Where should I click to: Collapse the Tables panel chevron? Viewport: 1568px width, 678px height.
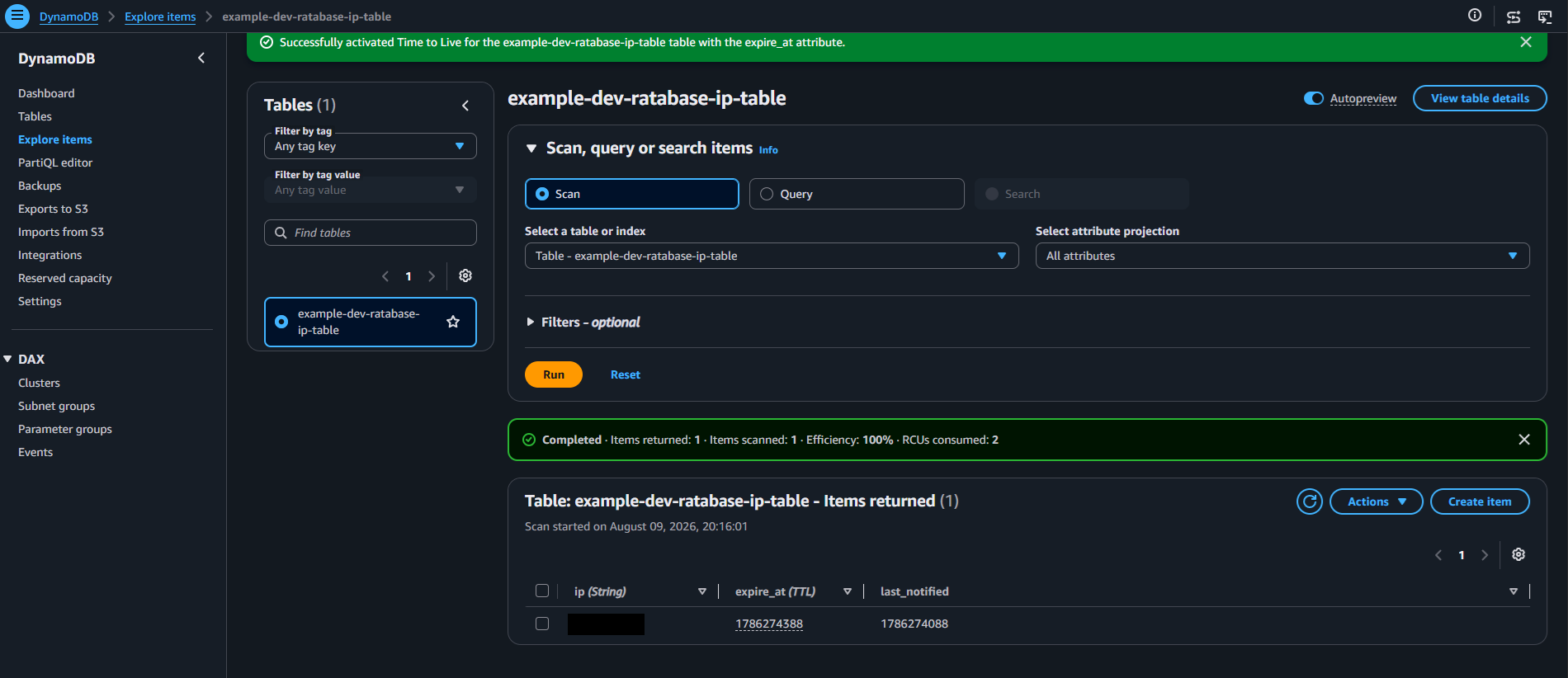pyautogui.click(x=465, y=106)
